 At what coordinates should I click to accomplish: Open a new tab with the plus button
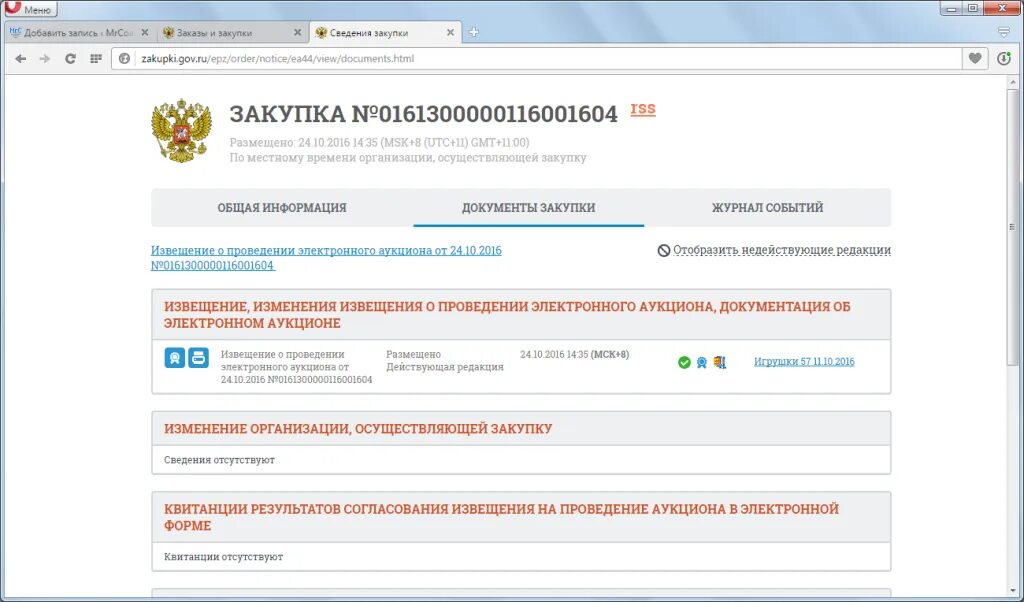pos(473,31)
